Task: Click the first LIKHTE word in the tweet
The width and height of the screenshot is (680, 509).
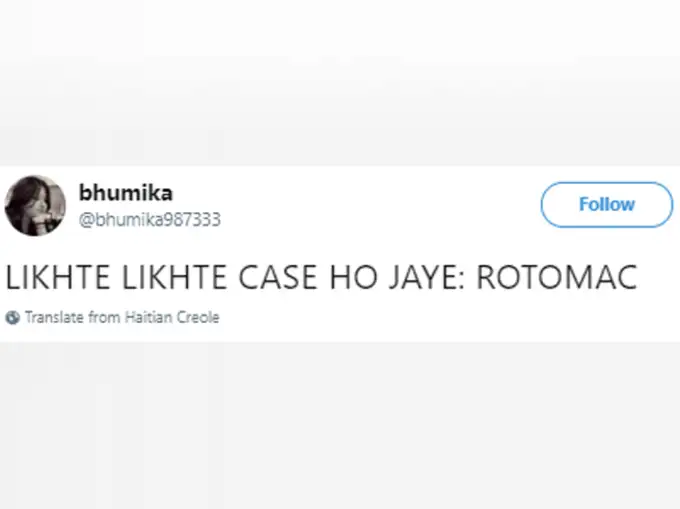Action: tap(58, 277)
